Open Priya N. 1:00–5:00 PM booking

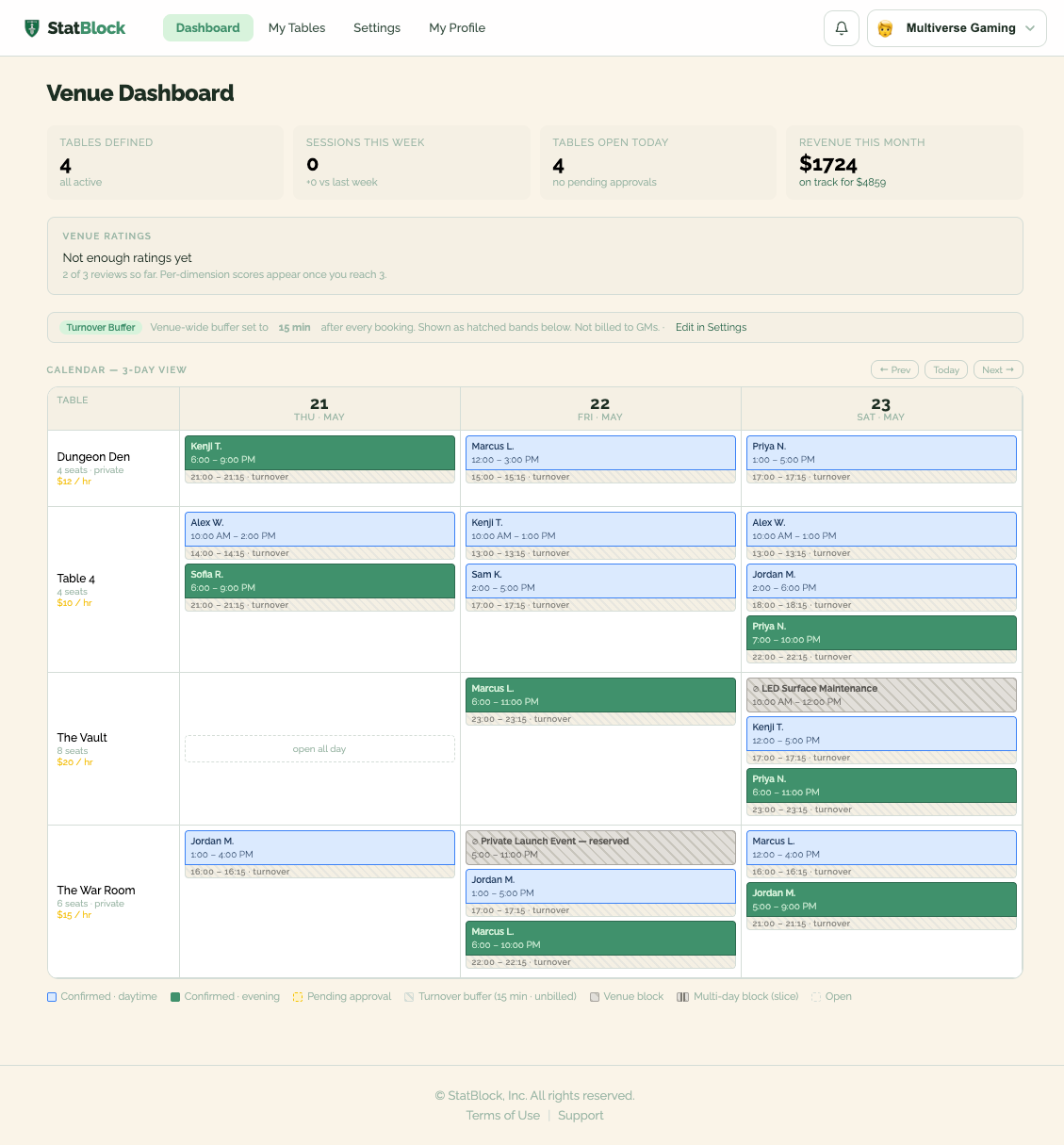[x=881, y=452]
